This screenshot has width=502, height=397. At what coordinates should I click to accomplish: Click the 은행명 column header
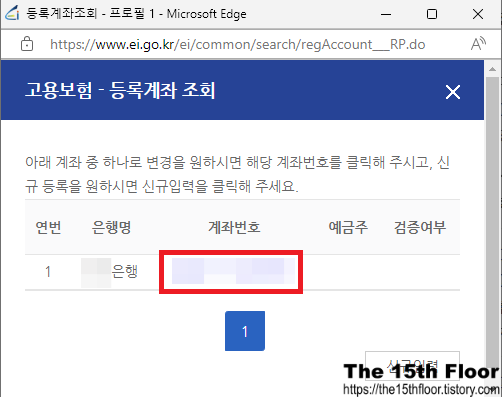(x=111, y=227)
